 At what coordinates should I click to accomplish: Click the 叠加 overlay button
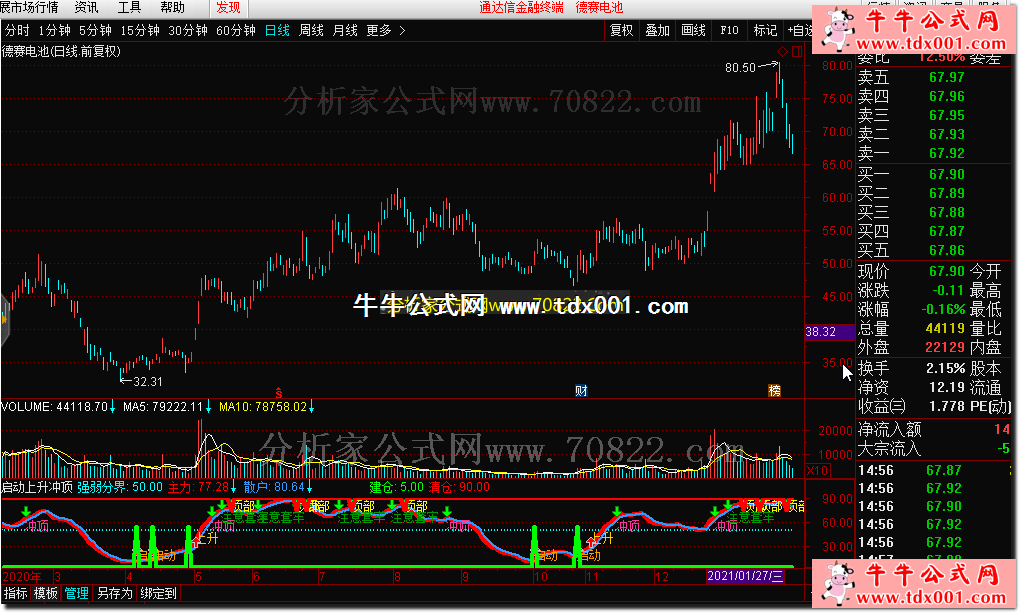pyautogui.click(x=657, y=30)
